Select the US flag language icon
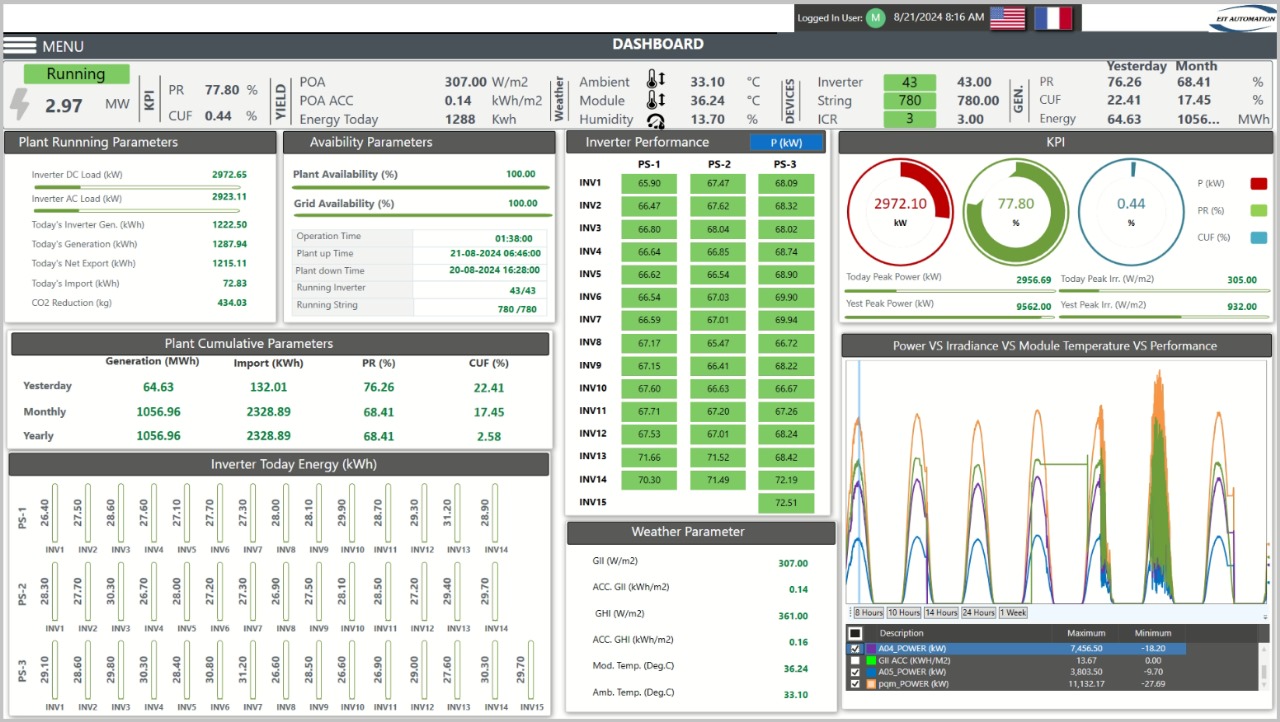This screenshot has width=1280, height=722. [x=1007, y=17]
